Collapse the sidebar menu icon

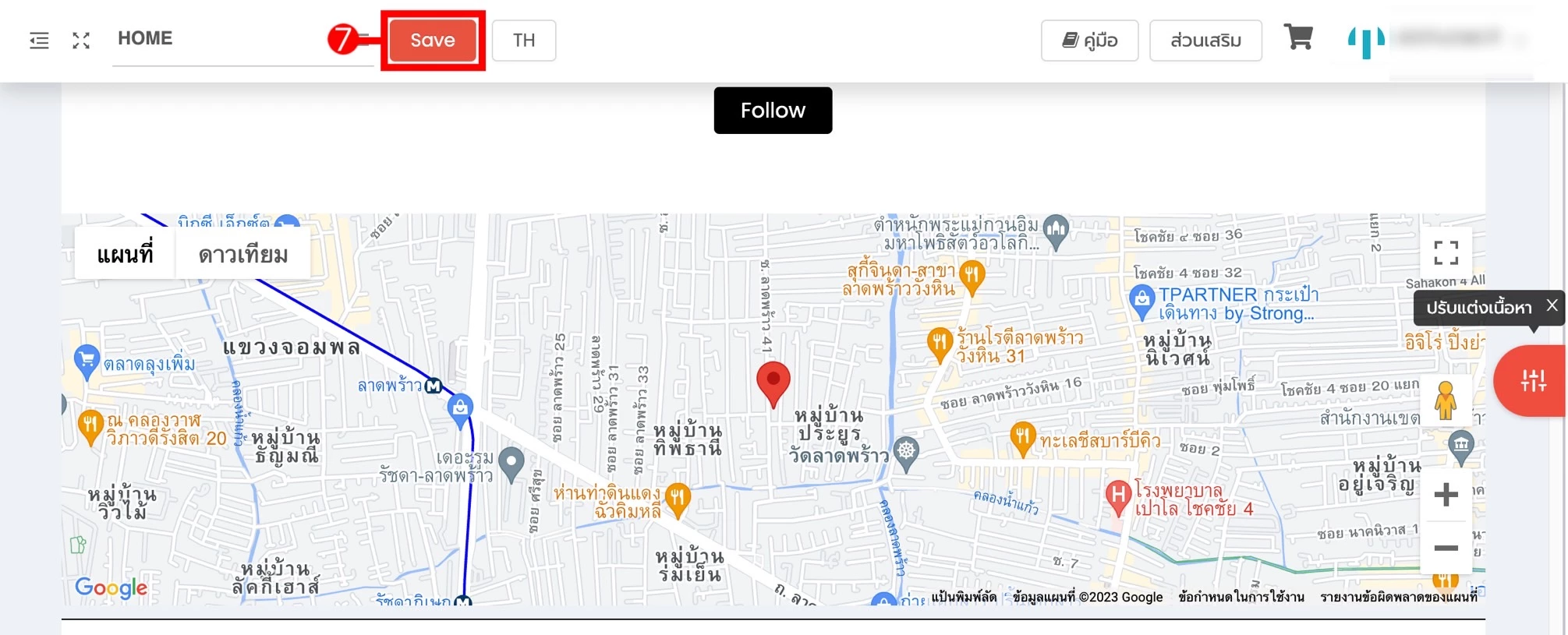click(x=39, y=41)
